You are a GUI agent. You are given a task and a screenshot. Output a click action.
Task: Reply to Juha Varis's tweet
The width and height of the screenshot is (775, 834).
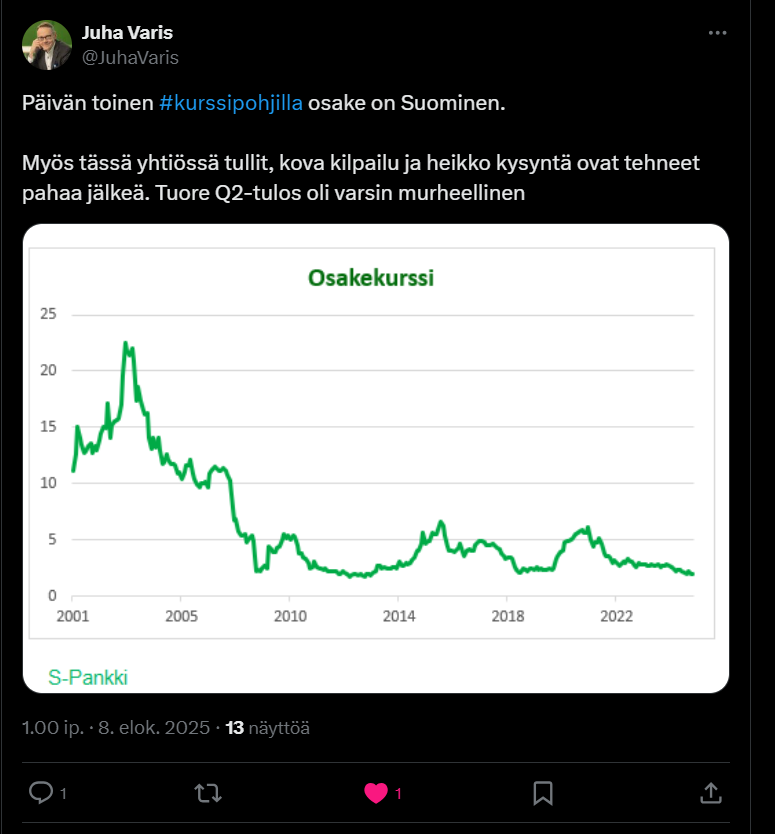pyautogui.click(x=41, y=793)
